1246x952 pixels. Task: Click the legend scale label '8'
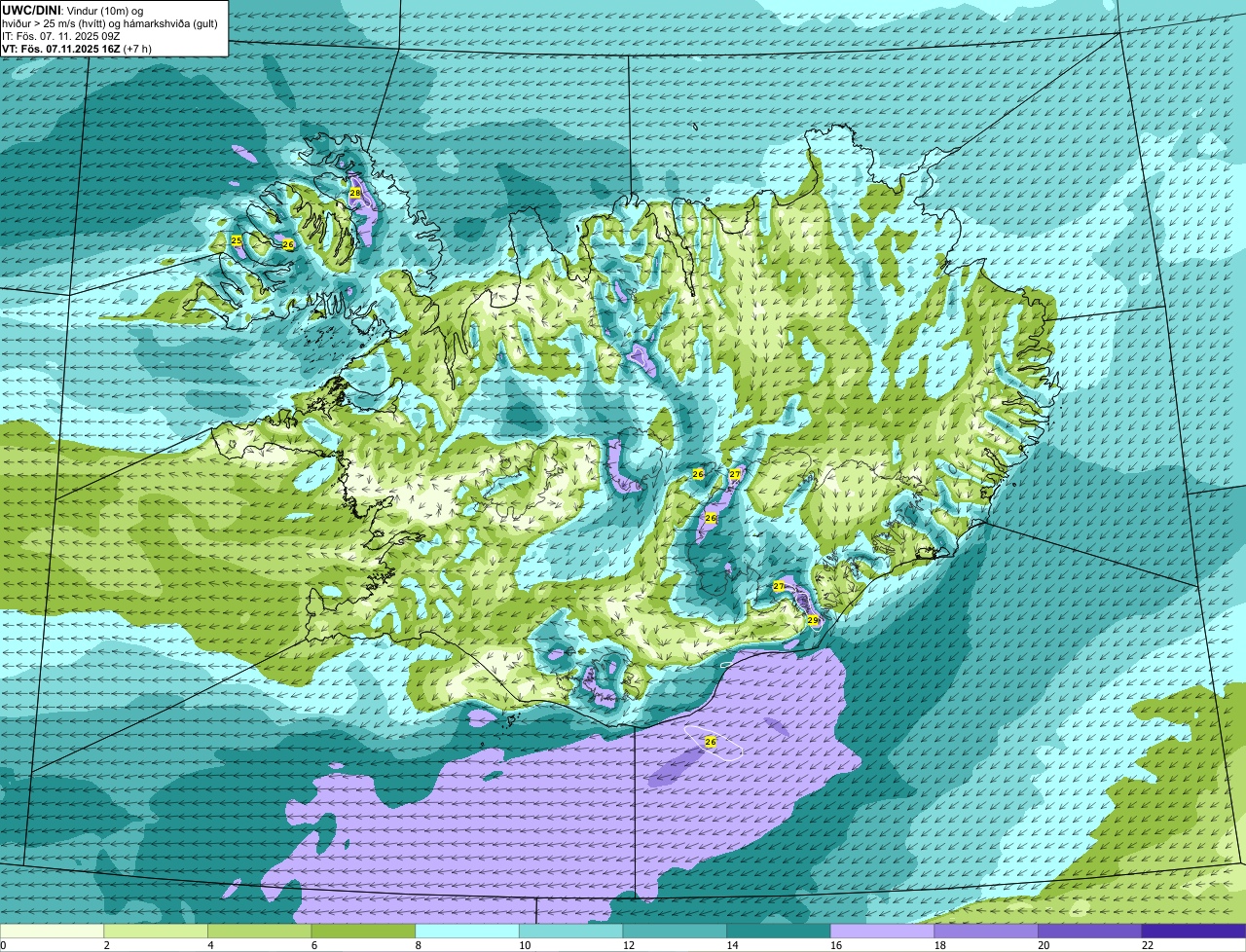[418, 945]
